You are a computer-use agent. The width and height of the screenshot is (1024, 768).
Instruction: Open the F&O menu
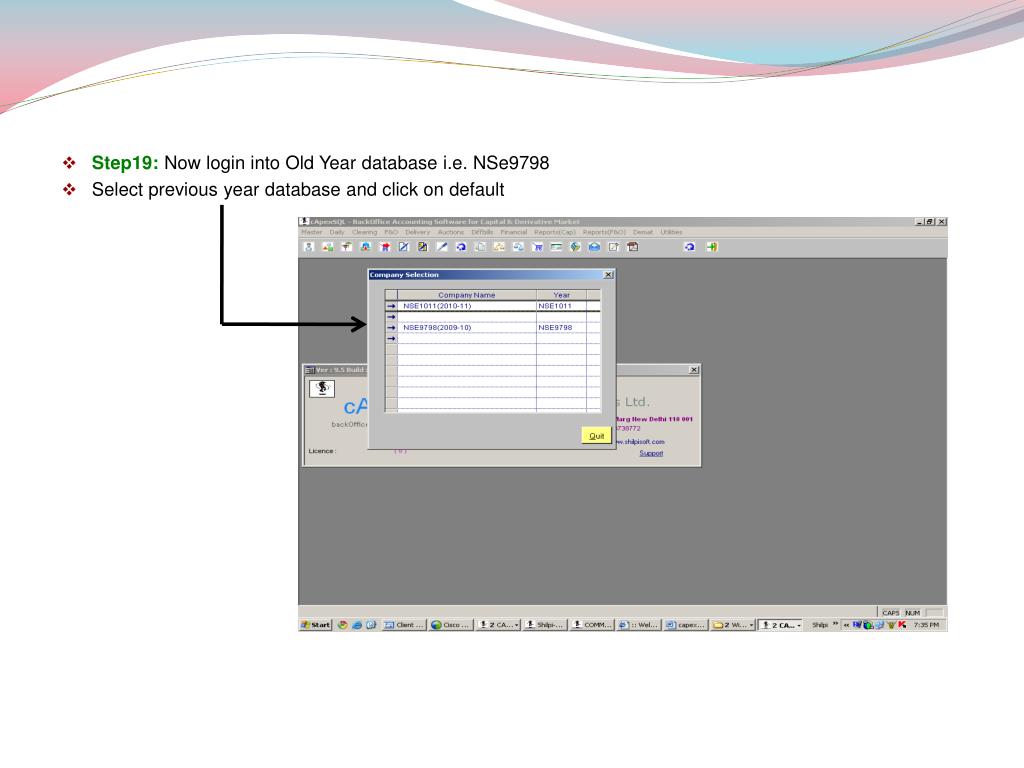pyautogui.click(x=391, y=232)
